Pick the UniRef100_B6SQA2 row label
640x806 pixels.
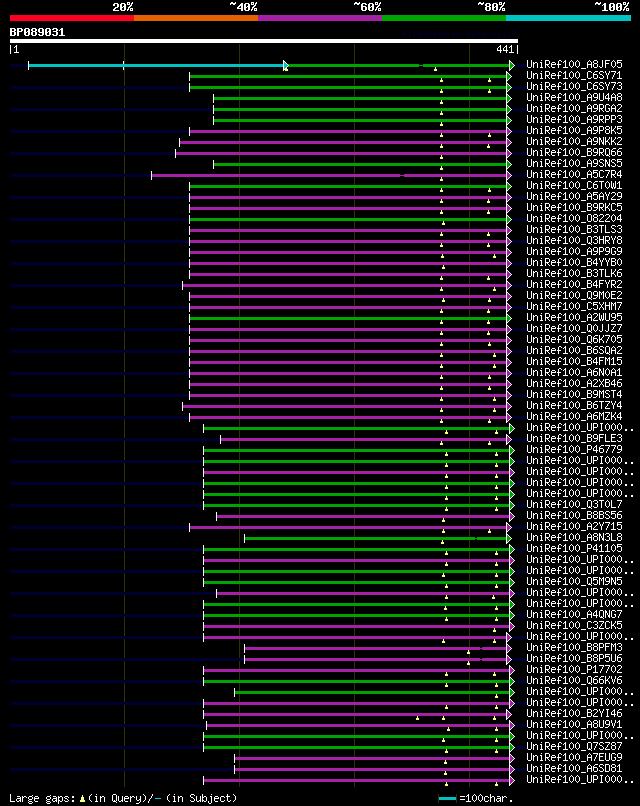coord(574,351)
